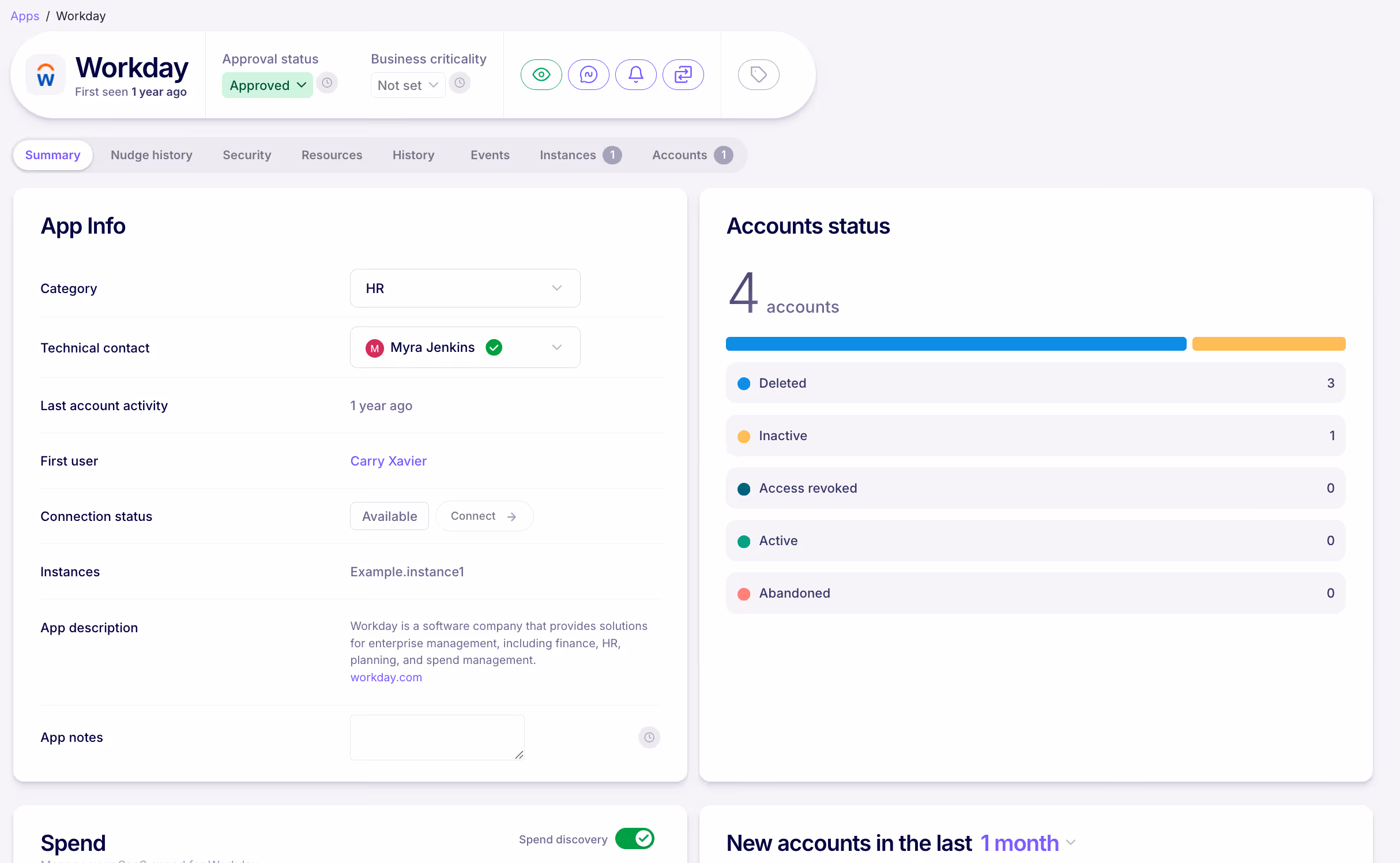Open the Carry Xavier first user link
This screenshot has height=863, width=1400.
(388, 460)
